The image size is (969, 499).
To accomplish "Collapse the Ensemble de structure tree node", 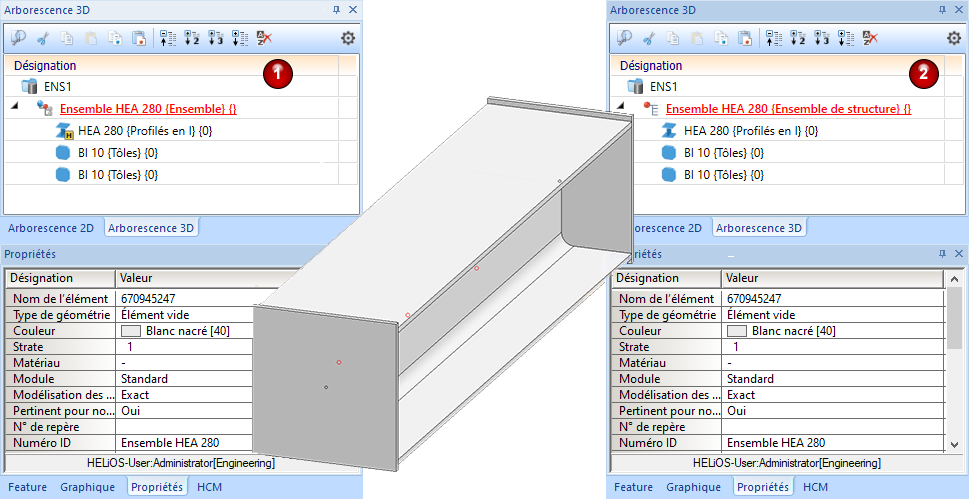I will pyautogui.click(x=621, y=106).
